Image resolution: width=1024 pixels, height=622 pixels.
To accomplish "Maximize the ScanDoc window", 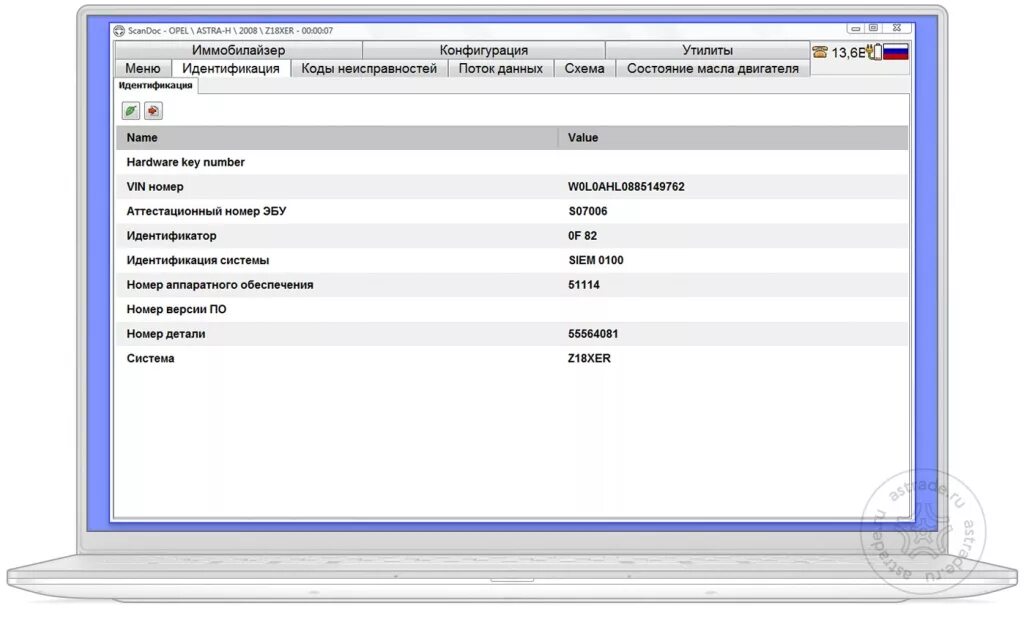I will coord(873,28).
